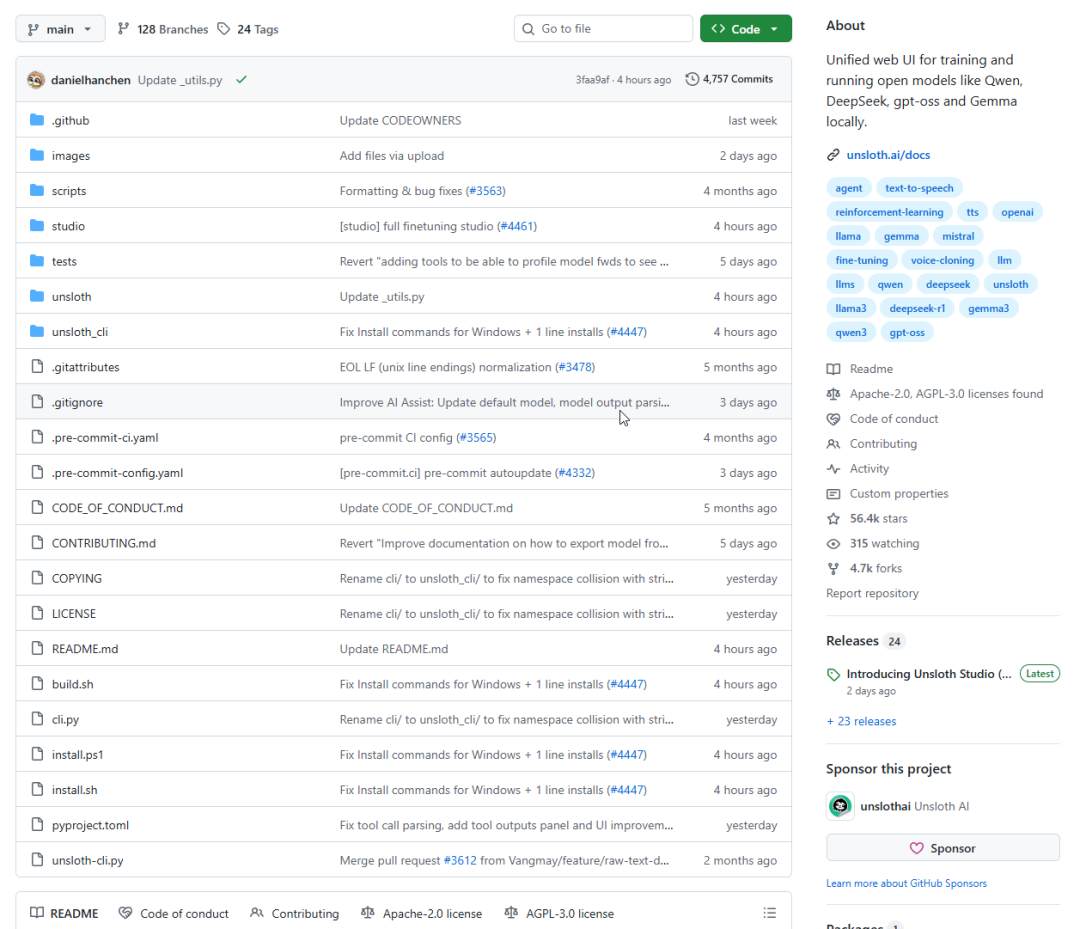Click danielhanchen avatar image
The image size is (1080, 929).
36,80
